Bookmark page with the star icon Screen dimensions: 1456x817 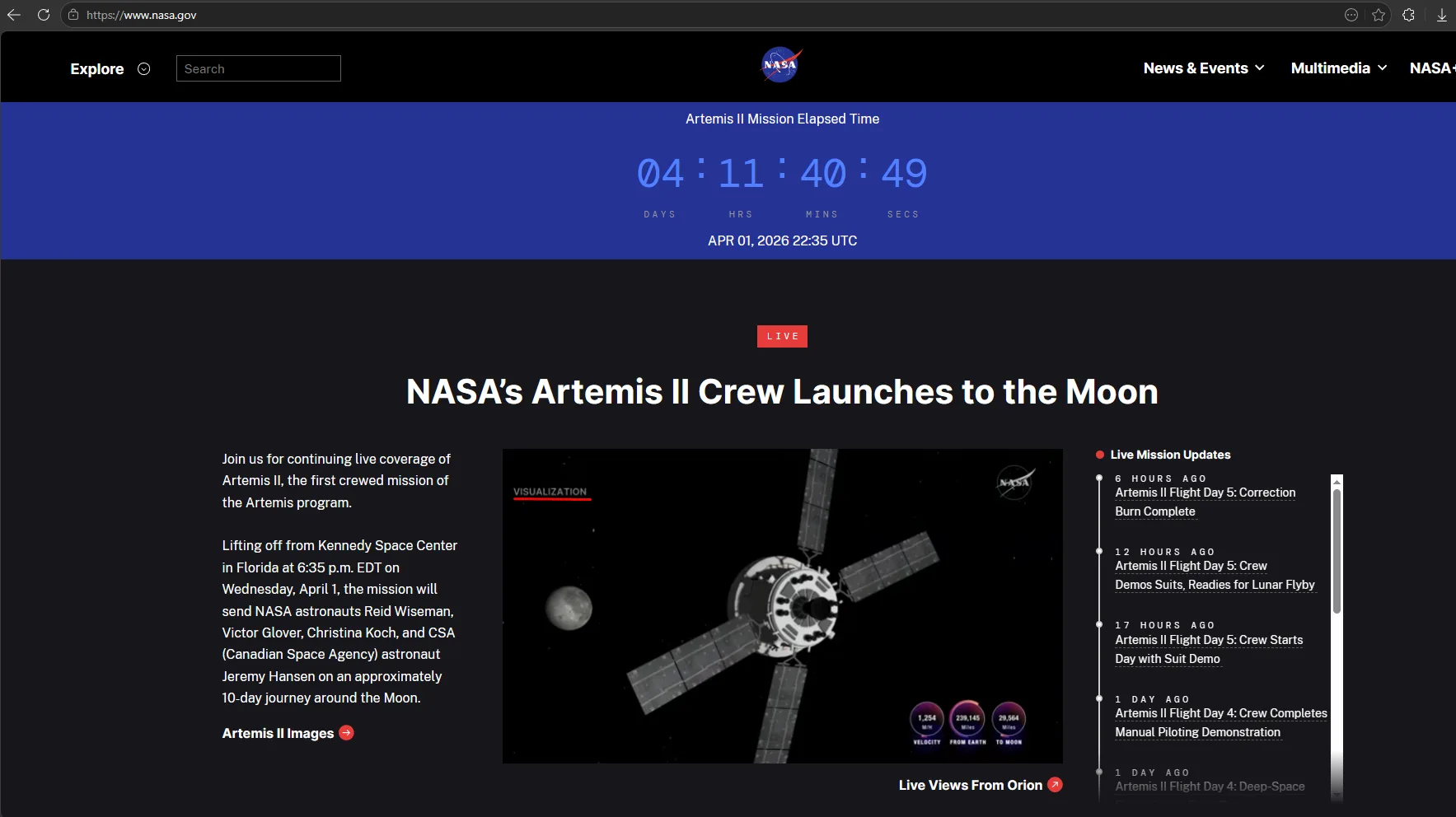tap(1379, 15)
